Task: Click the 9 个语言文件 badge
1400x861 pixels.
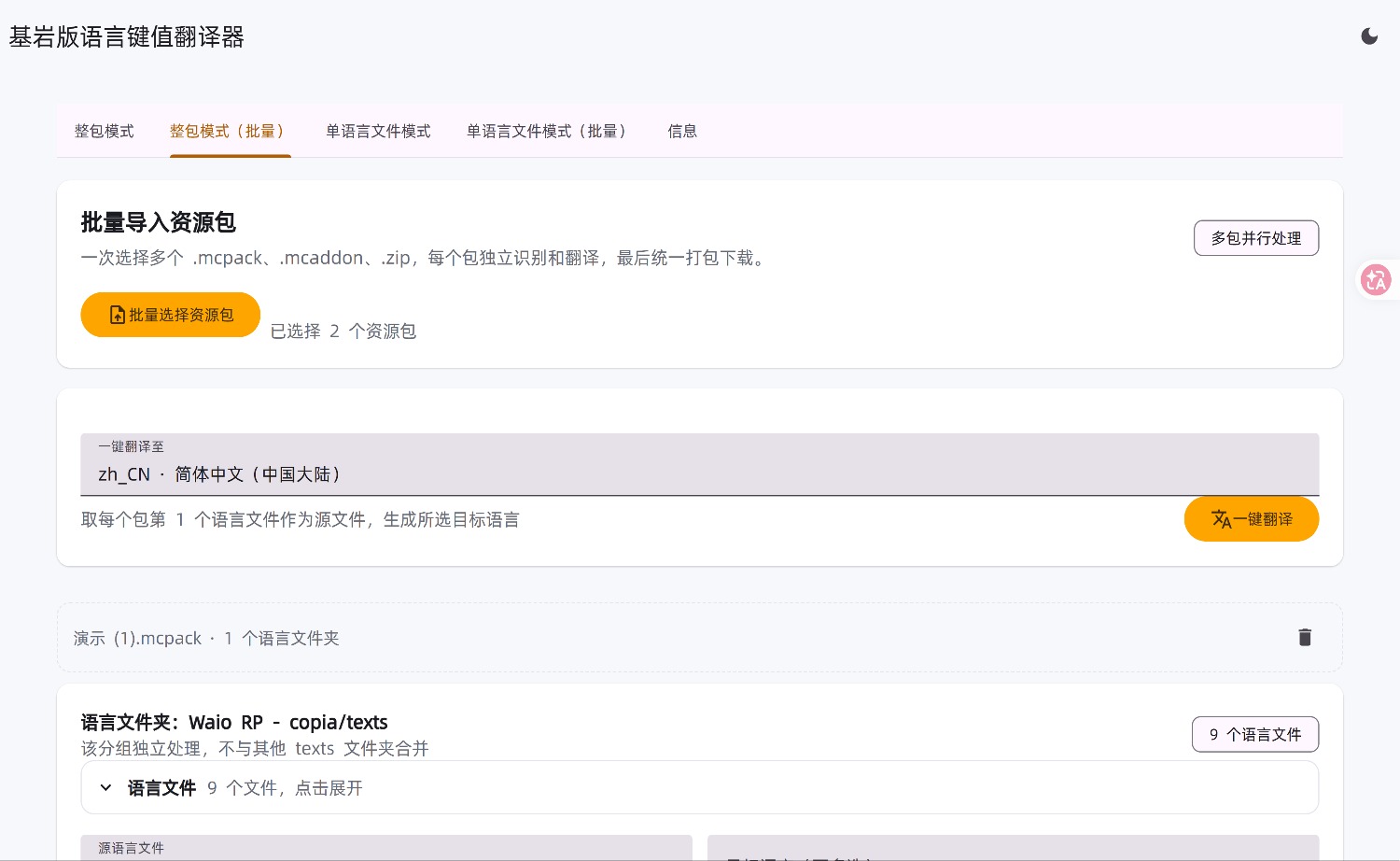Action: click(x=1255, y=735)
